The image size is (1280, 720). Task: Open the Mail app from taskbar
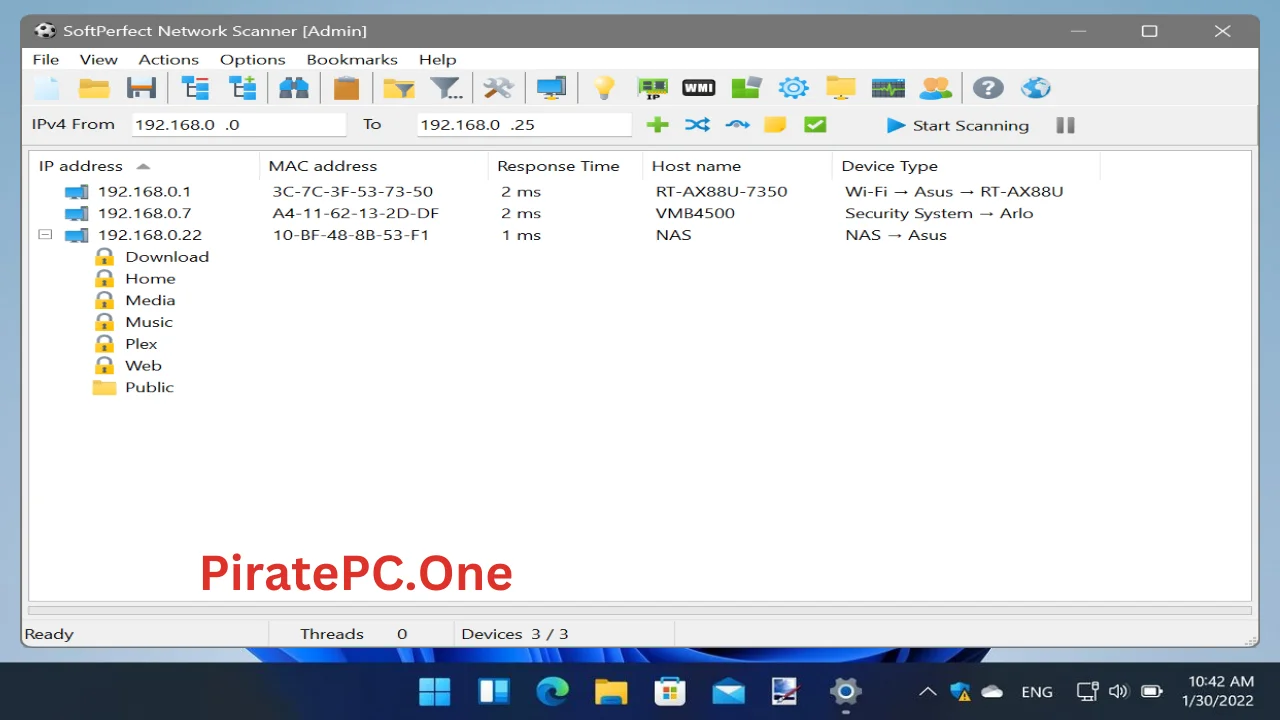pos(728,691)
